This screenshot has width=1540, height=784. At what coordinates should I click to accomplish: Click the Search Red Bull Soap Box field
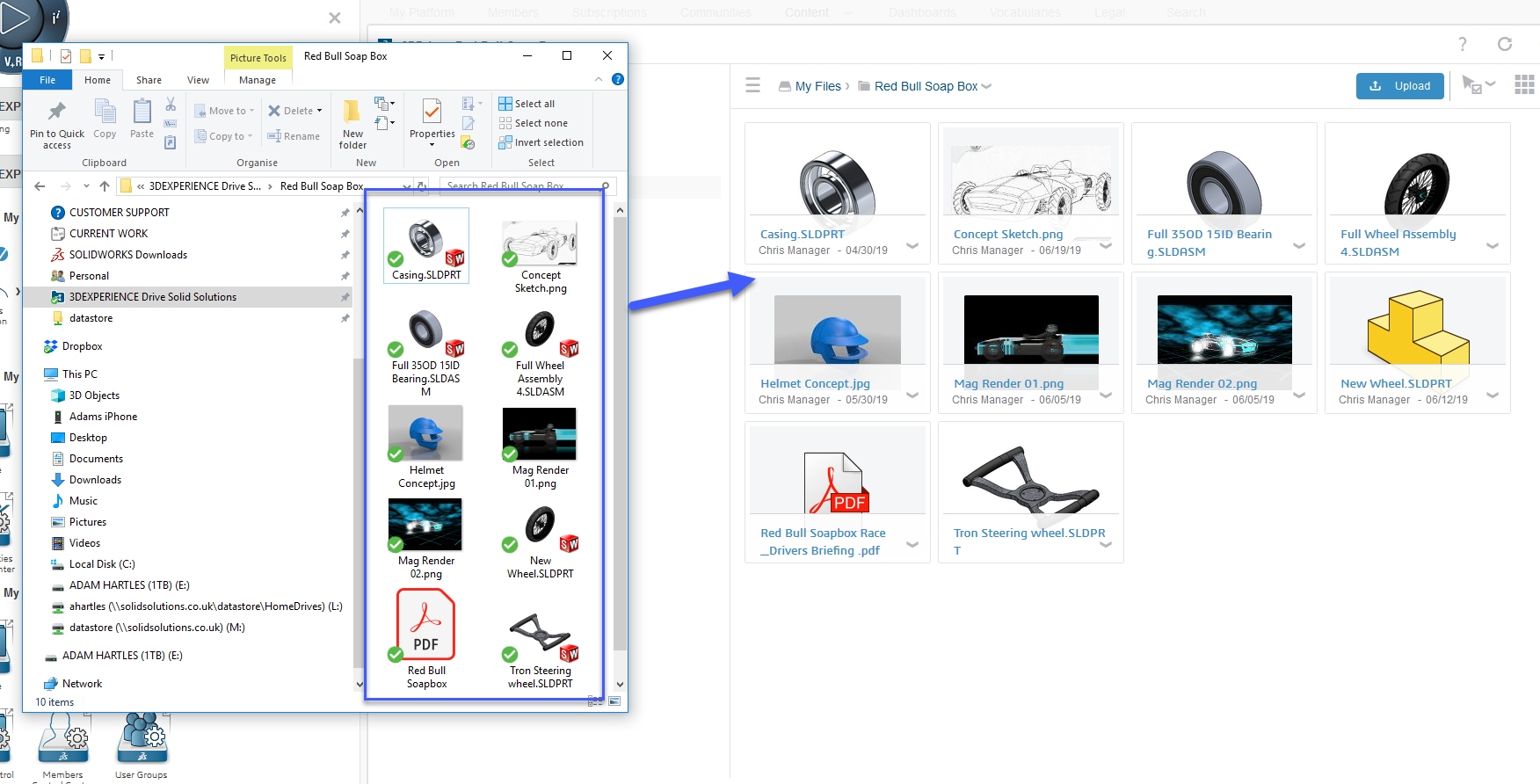(519, 186)
